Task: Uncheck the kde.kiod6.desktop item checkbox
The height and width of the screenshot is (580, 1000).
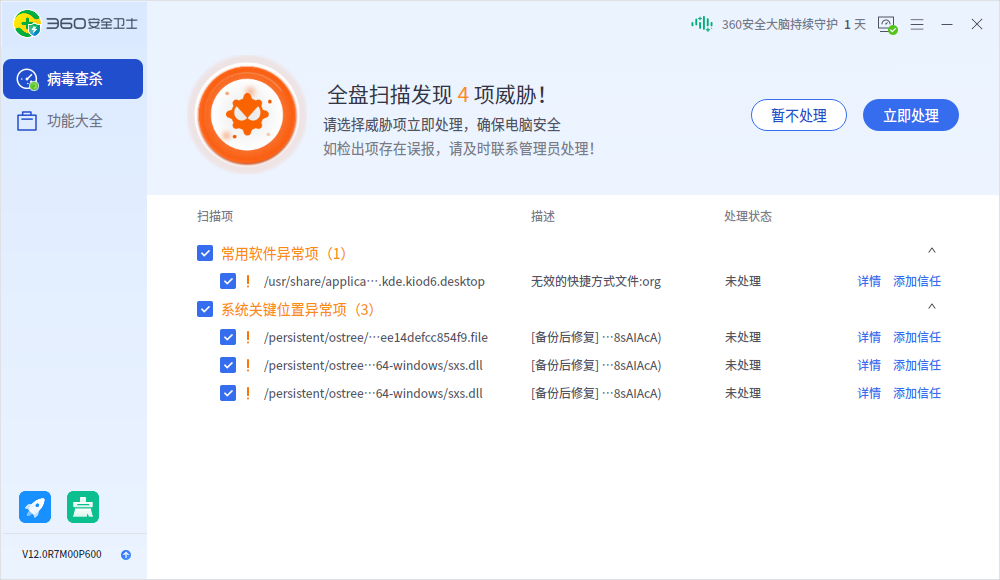Action: (x=228, y=281)
